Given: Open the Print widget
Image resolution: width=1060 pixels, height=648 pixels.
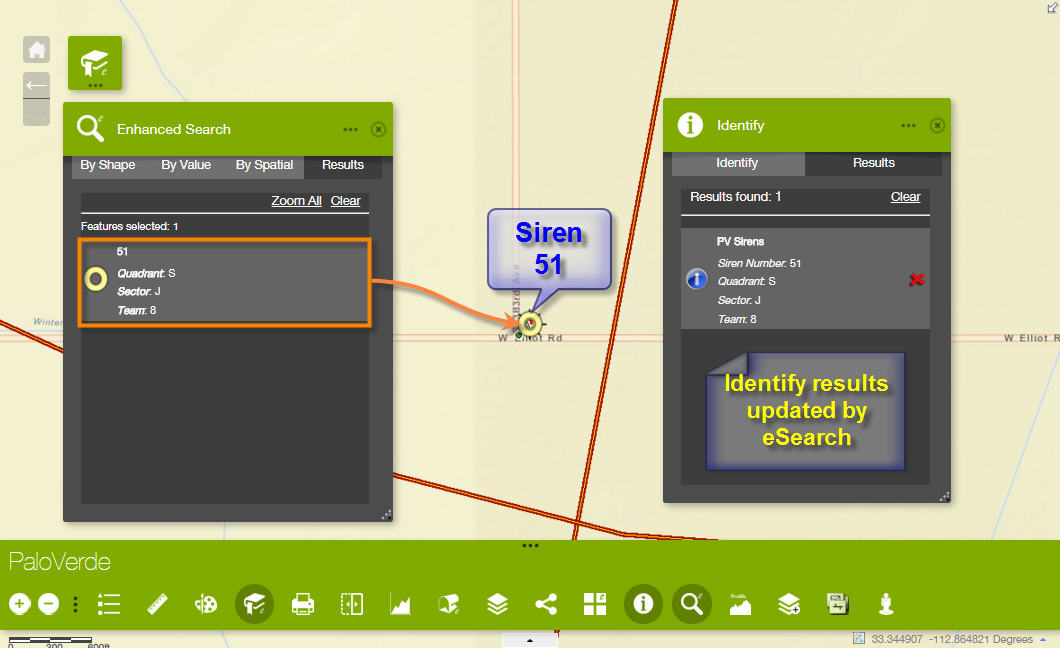Looking at the screenshot, I should (303, 603).
